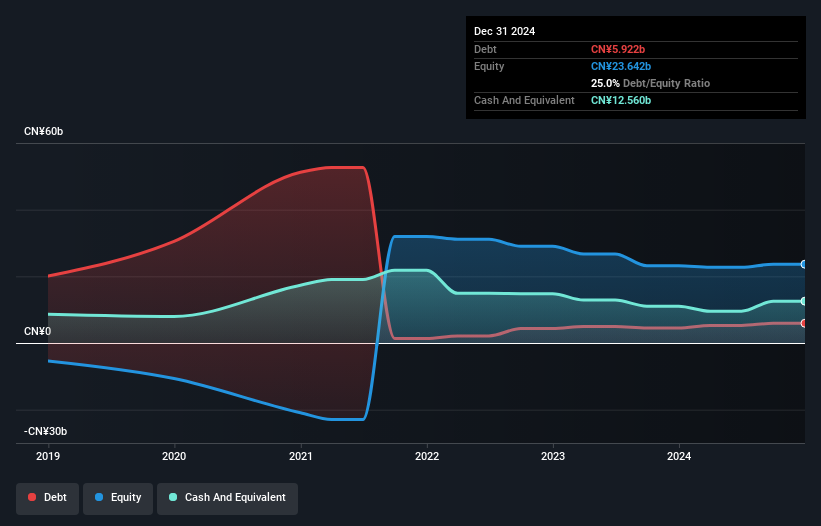821x526 pixels.
Task: Click the Equity label in tooltip
Action: (489, 66)
